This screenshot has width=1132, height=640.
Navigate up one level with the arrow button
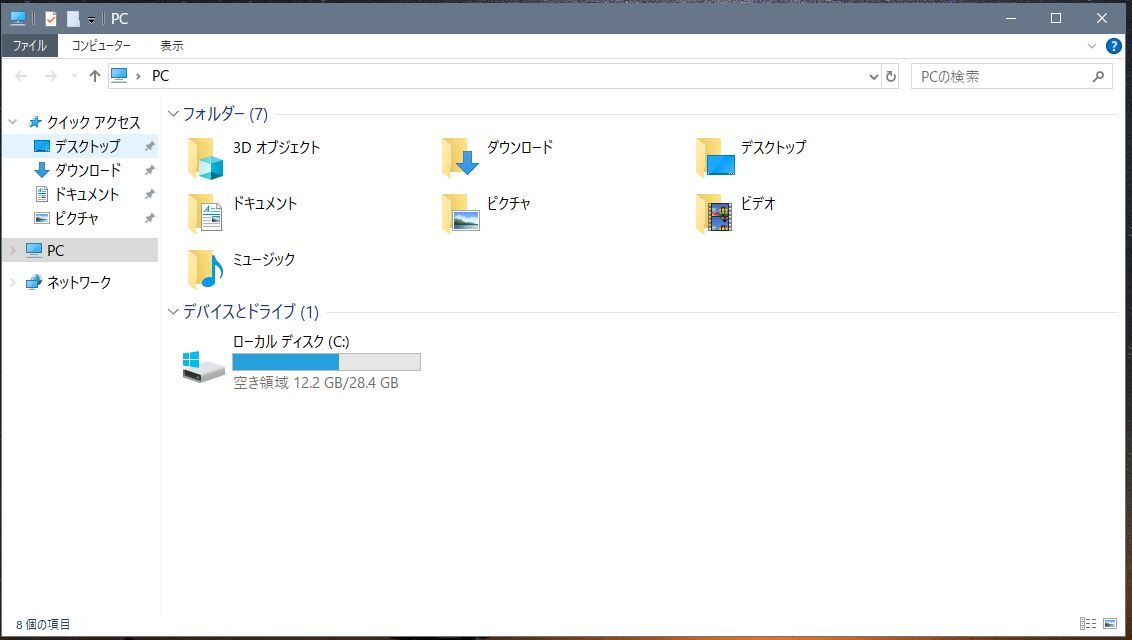click(x=94, y=76)
